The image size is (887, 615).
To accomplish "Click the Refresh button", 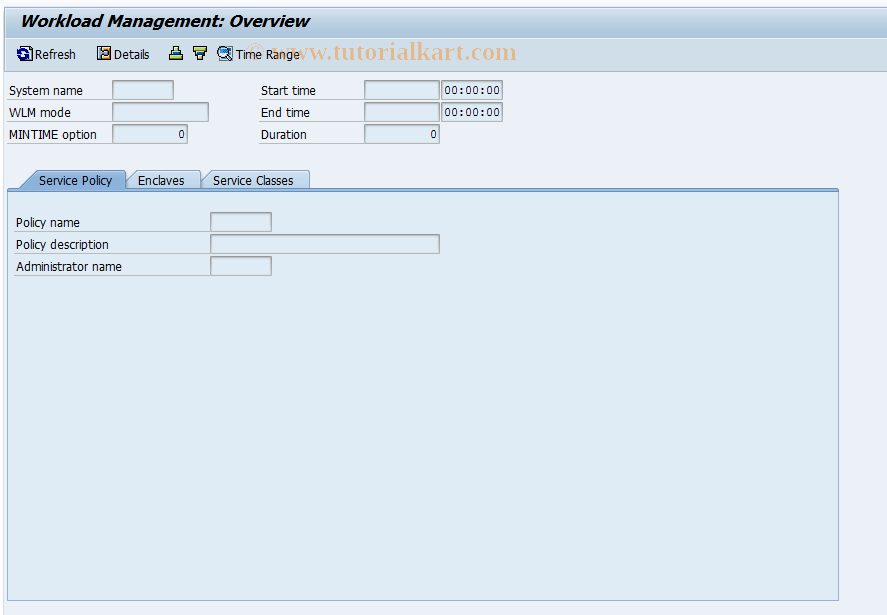I will click(46, 53).
